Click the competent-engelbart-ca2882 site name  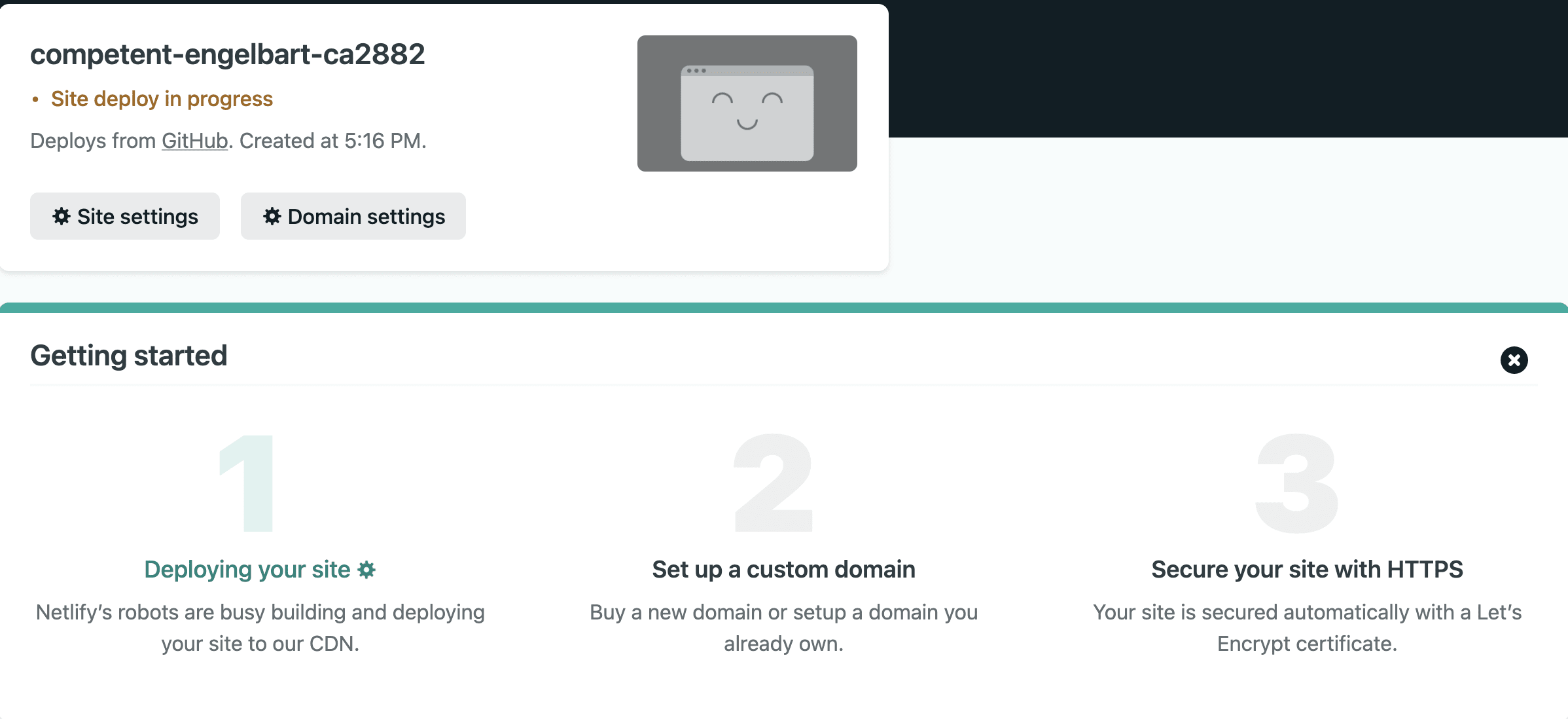click(x=227, y=54)
